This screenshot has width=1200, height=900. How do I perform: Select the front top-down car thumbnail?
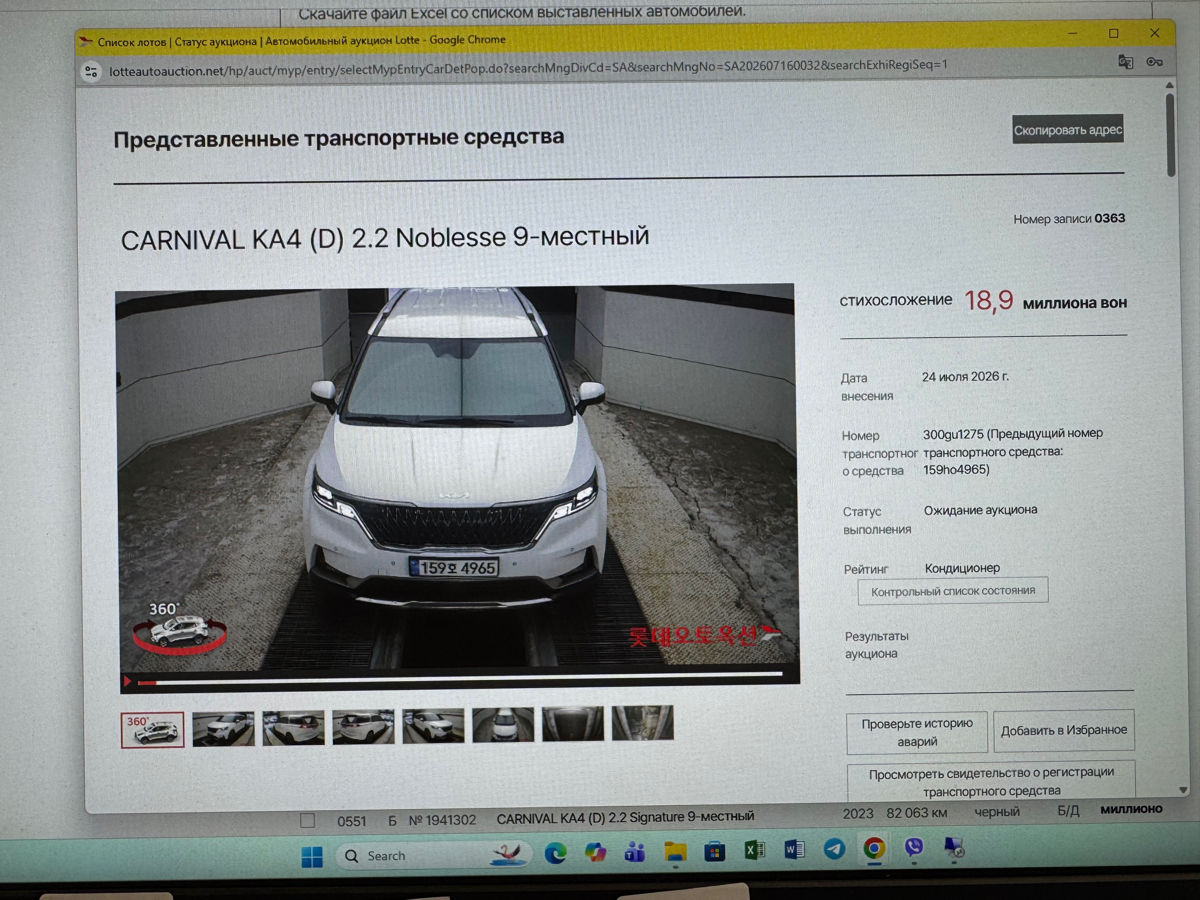(503, 724)
